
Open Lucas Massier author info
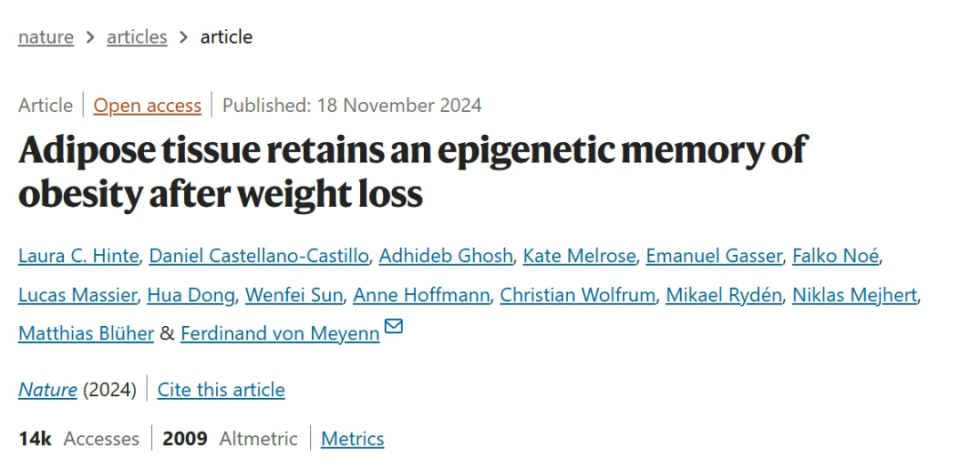(x=78, y=295)
